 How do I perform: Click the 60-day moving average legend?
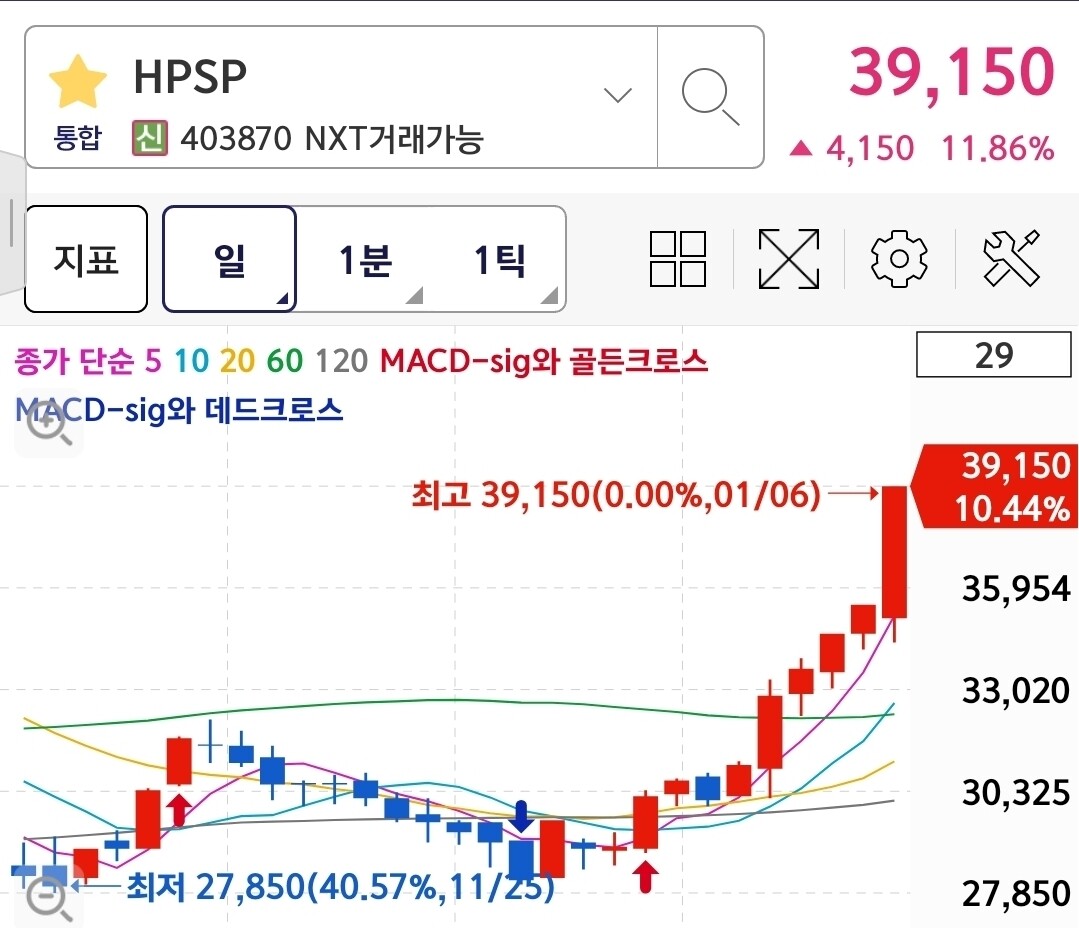[x=285, y=360]
